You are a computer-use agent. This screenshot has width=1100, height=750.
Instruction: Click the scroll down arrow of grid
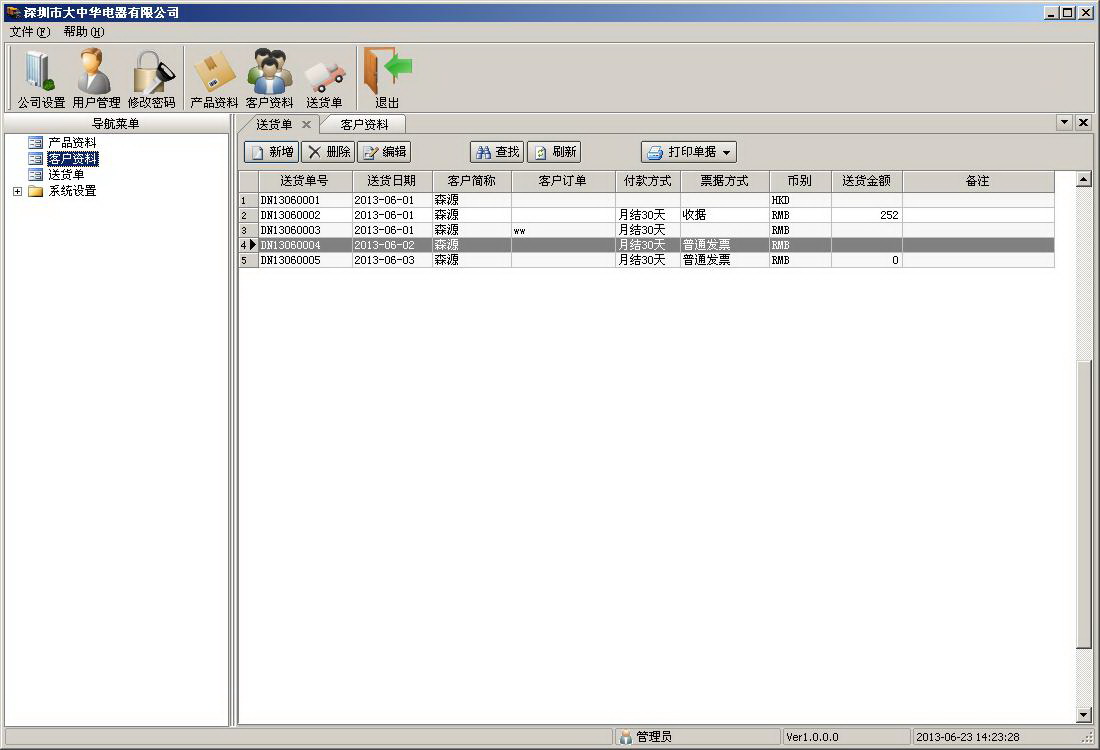pos(1083,715)
